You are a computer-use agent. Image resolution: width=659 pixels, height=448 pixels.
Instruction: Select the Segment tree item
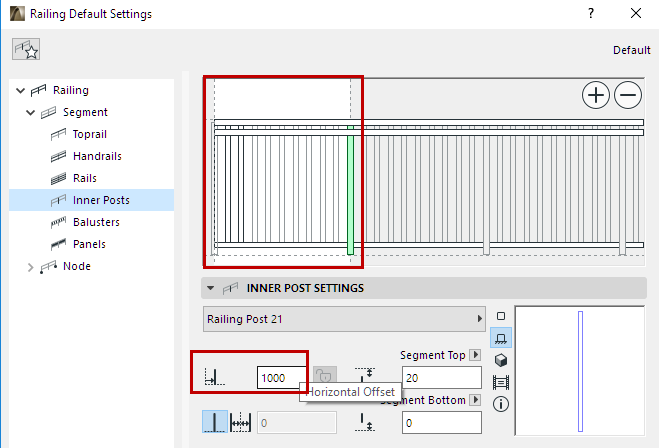pos(85,112)
